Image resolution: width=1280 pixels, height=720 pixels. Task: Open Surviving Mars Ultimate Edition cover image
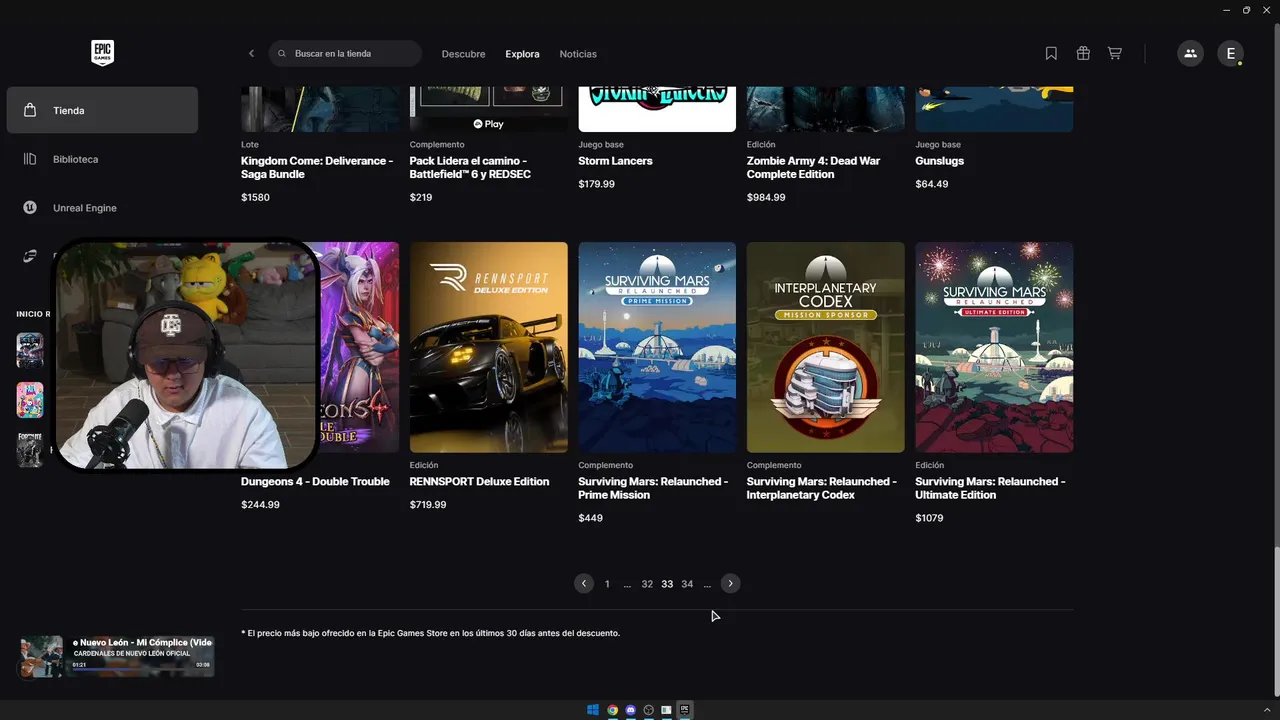click(994, 347)
